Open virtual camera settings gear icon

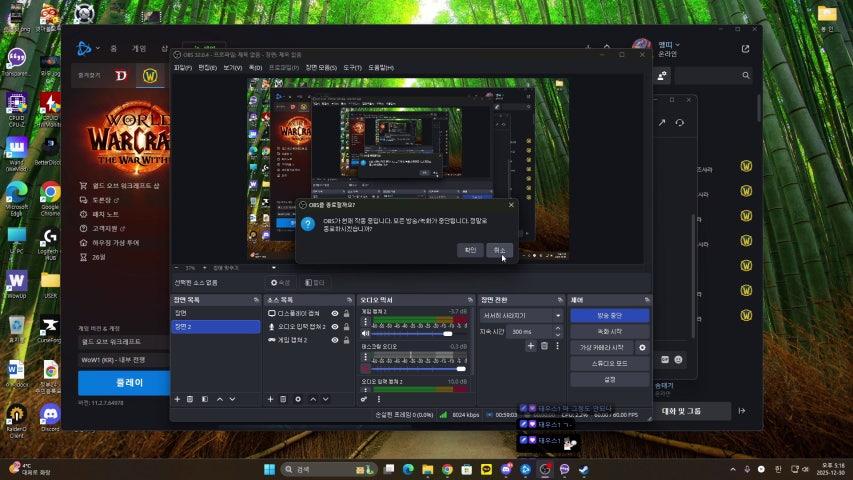click(642, 347)
